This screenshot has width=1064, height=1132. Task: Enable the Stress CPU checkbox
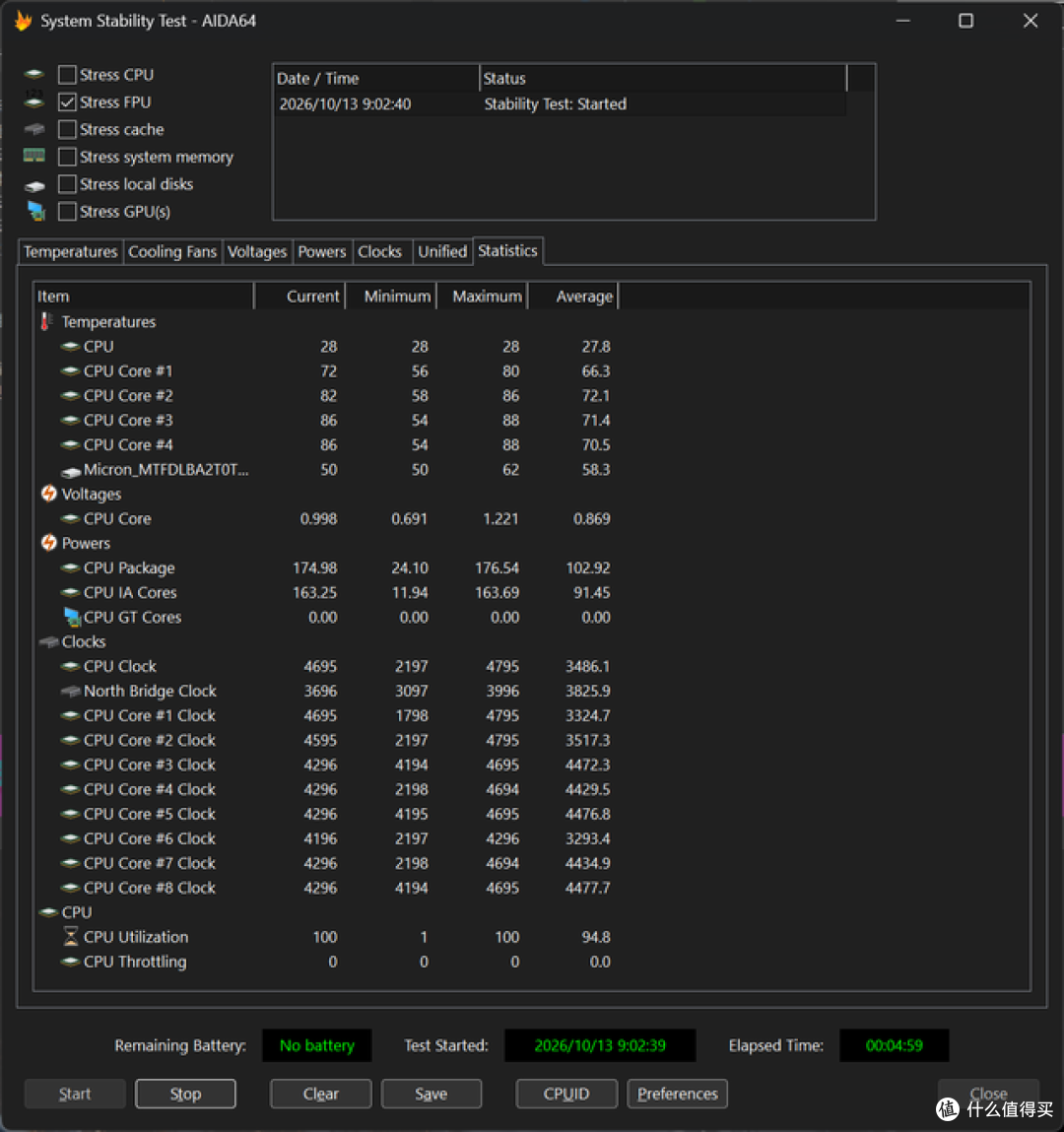pos(67,74)
